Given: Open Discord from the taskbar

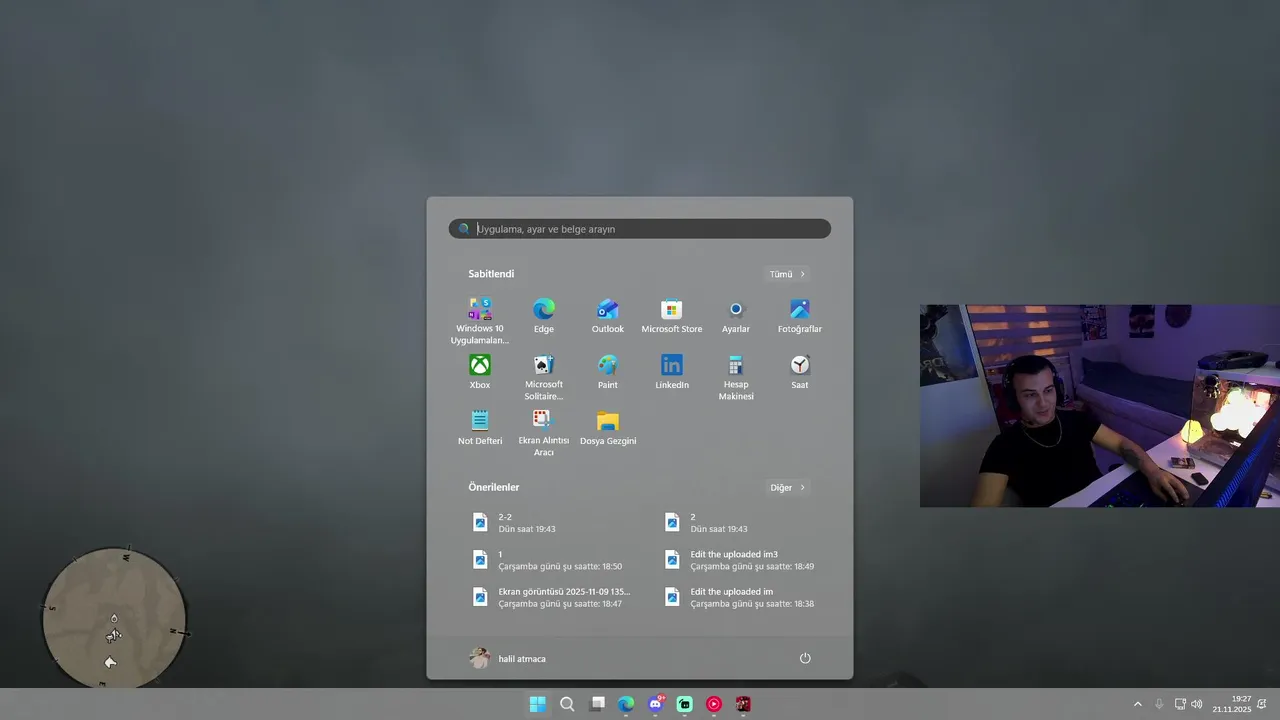Looking at the screenshot, I should tap(656, 704).
